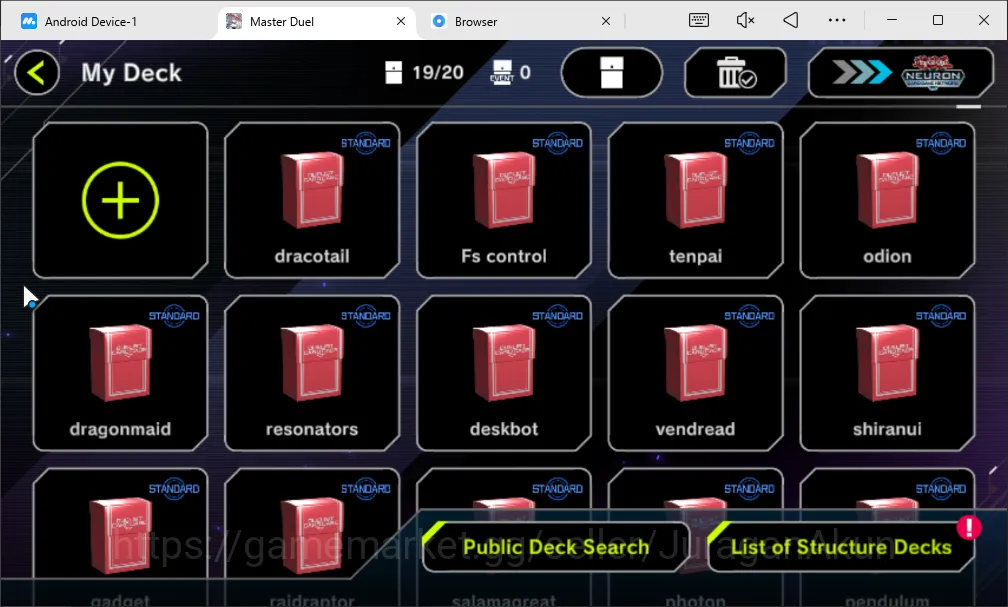Click the STANDARD badge on Fs control deck

tap(557, 143)
